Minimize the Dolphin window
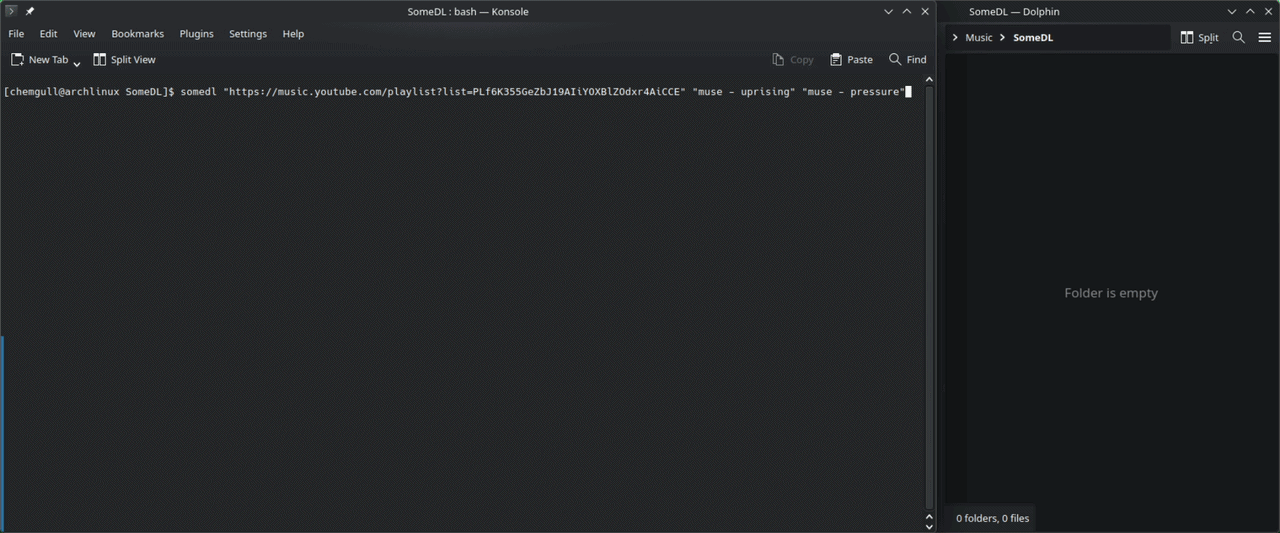The height and width of the screenshot is (533, 1280). pyautogui.click(x=1232, y=11)
